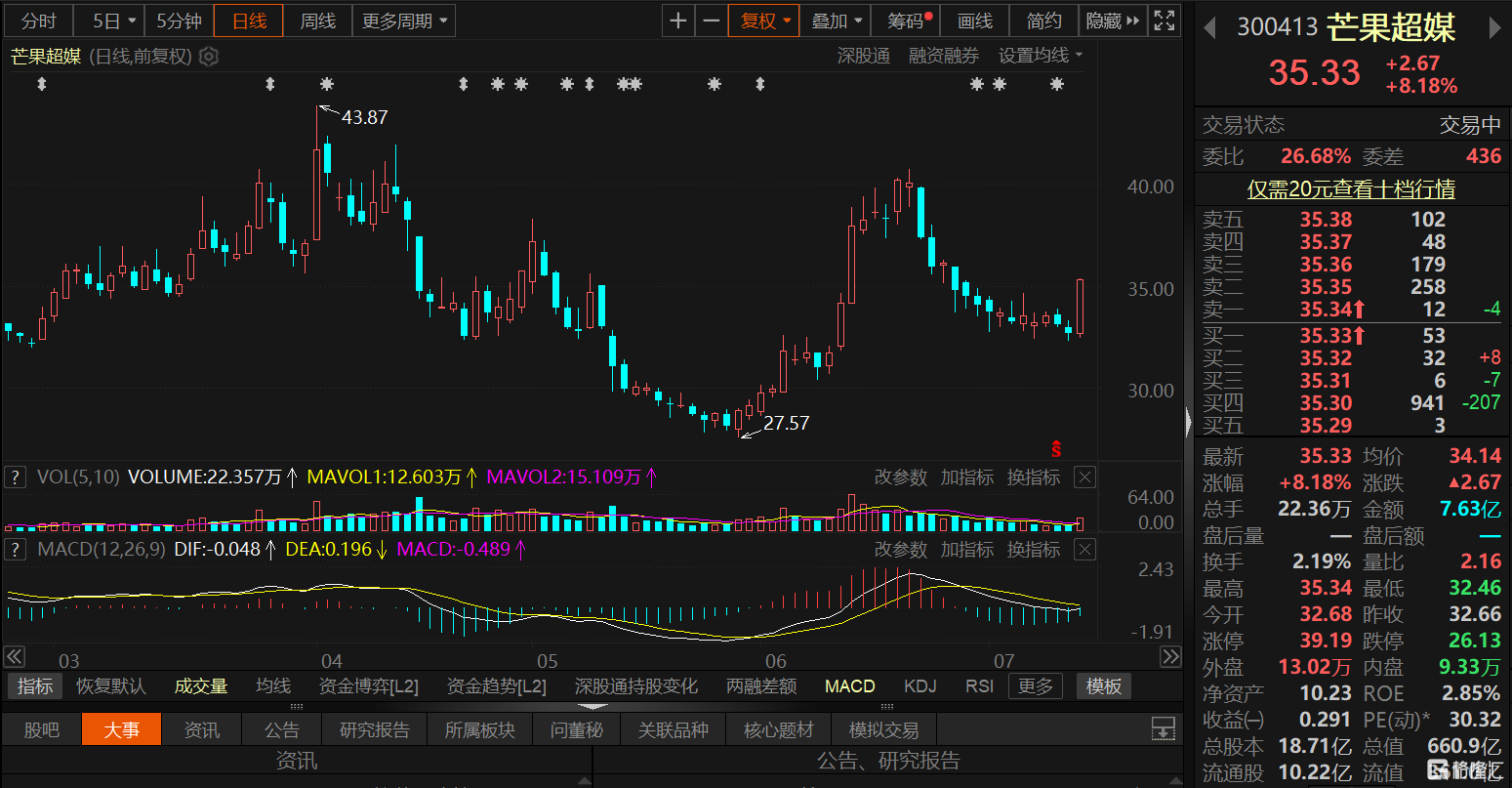This screenshot has height=788, width=1512.
Task: Open the 叠加 overlay dropdown
Action: [x=835, y=21]
